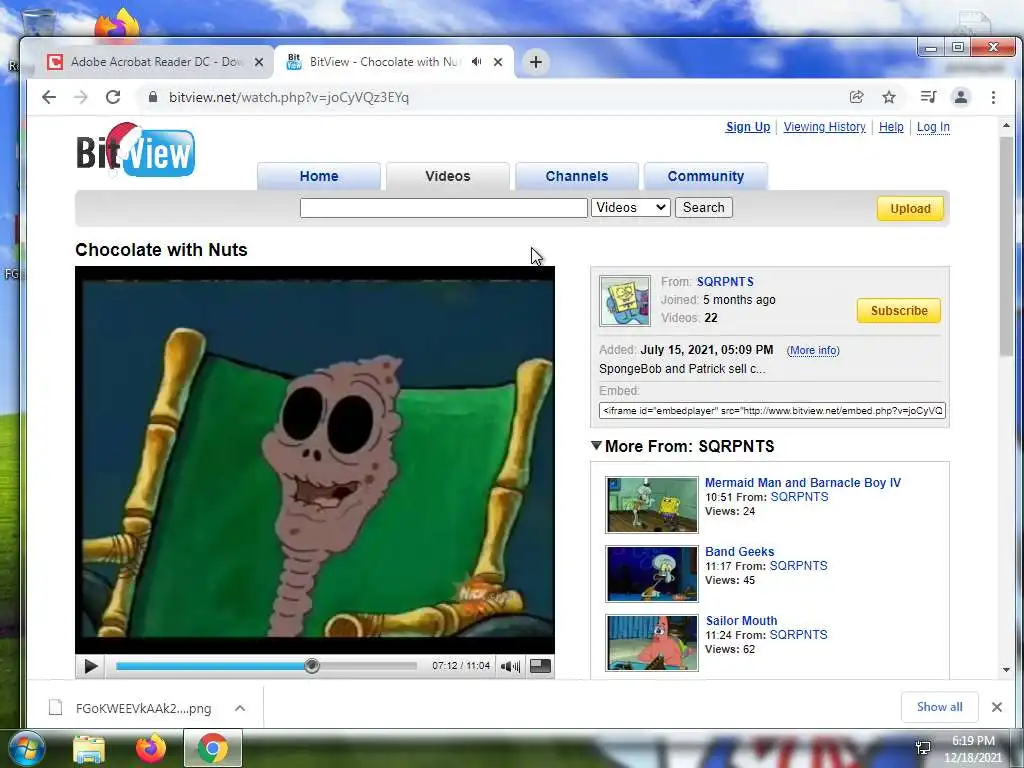The width and height of the screenshot is (1024, 768).
Task: Click the Log In link
Action: (933, 127)
